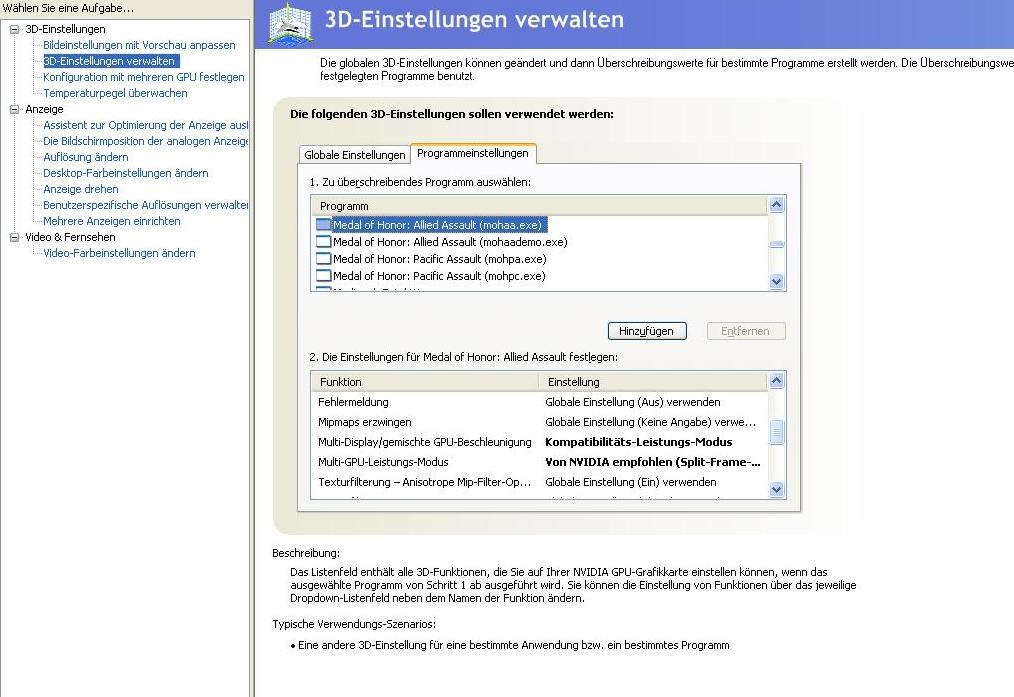Image resolution: width=1014 pixels, height=697 pixels.
Task: Open 'Desktop-Farbeinstellungen ändern'
Action: pyautogui.click(x=125, y=173)
